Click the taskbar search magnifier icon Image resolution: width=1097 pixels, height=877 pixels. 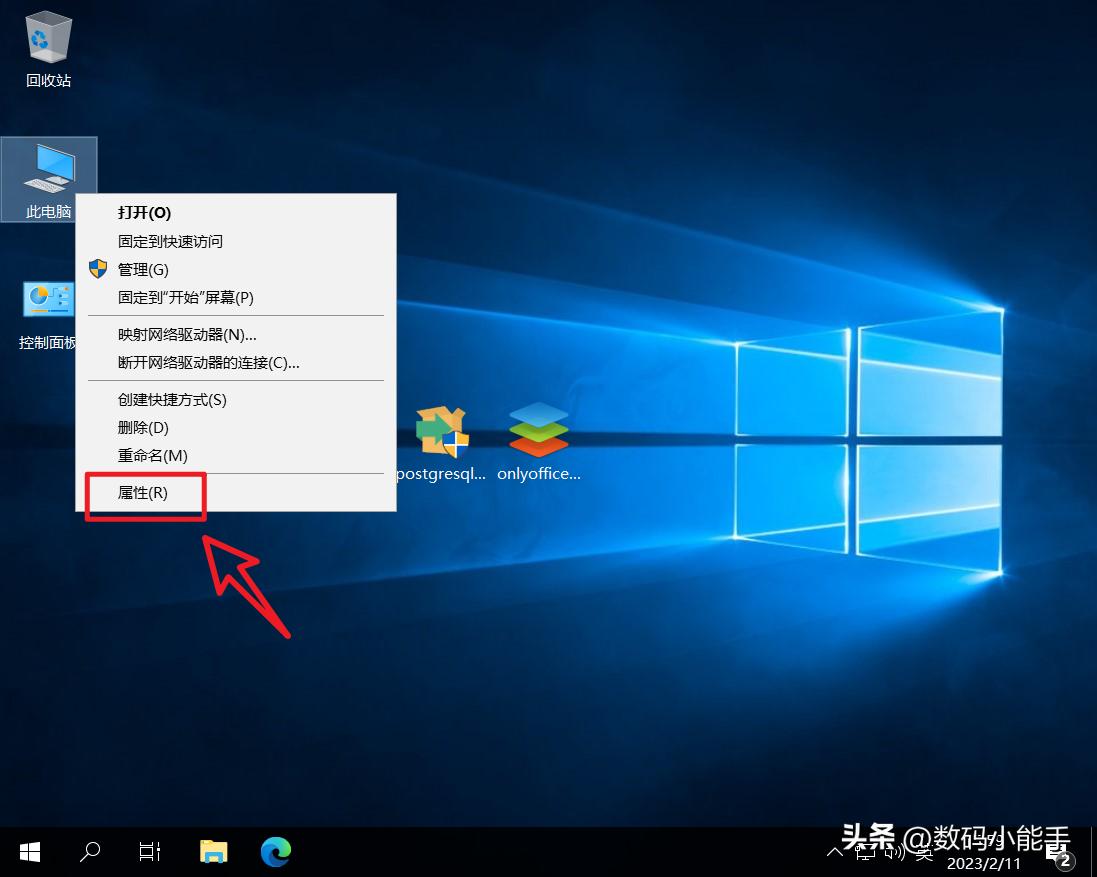click(x=90, y=851)
